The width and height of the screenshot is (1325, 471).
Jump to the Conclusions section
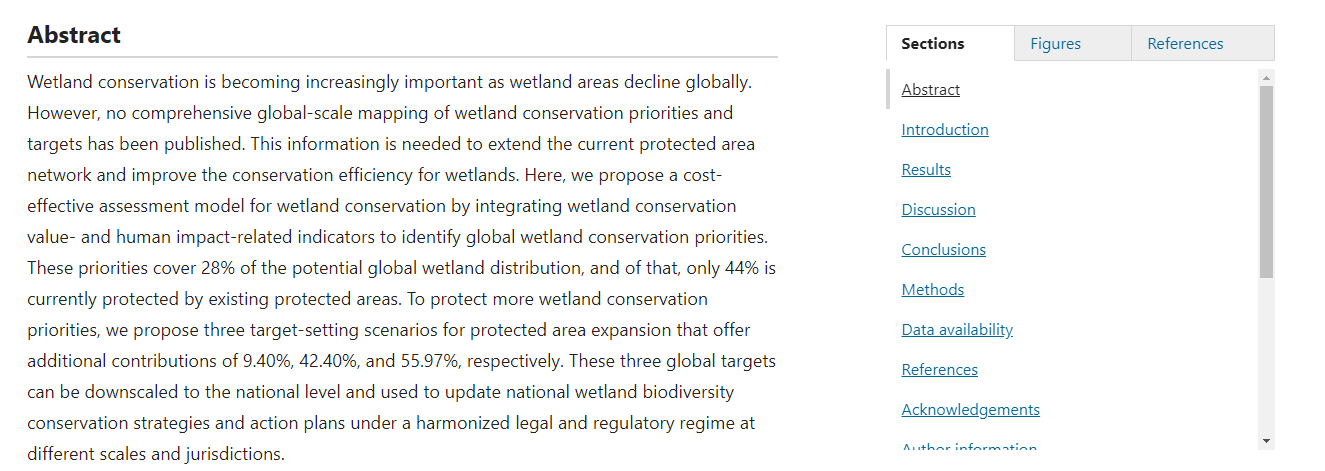[x=943, y=250]
